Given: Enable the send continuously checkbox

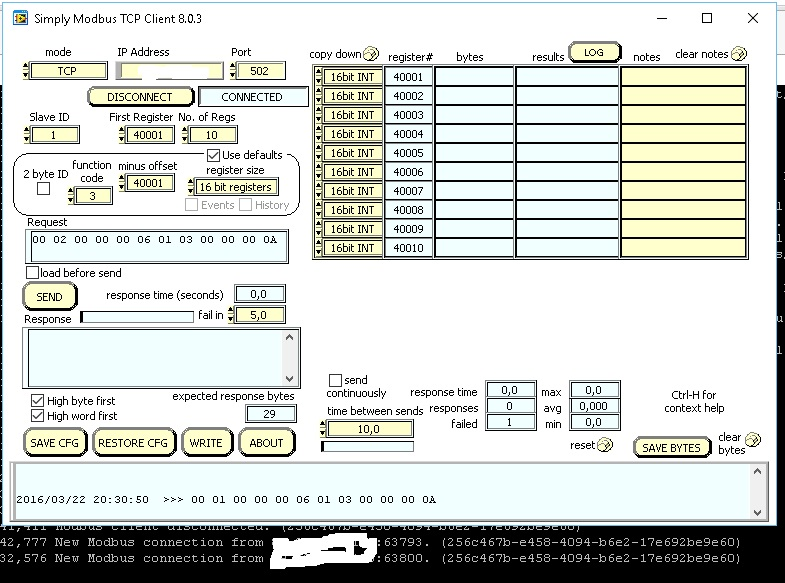Looking at the screenshot, I should (336, 380).
